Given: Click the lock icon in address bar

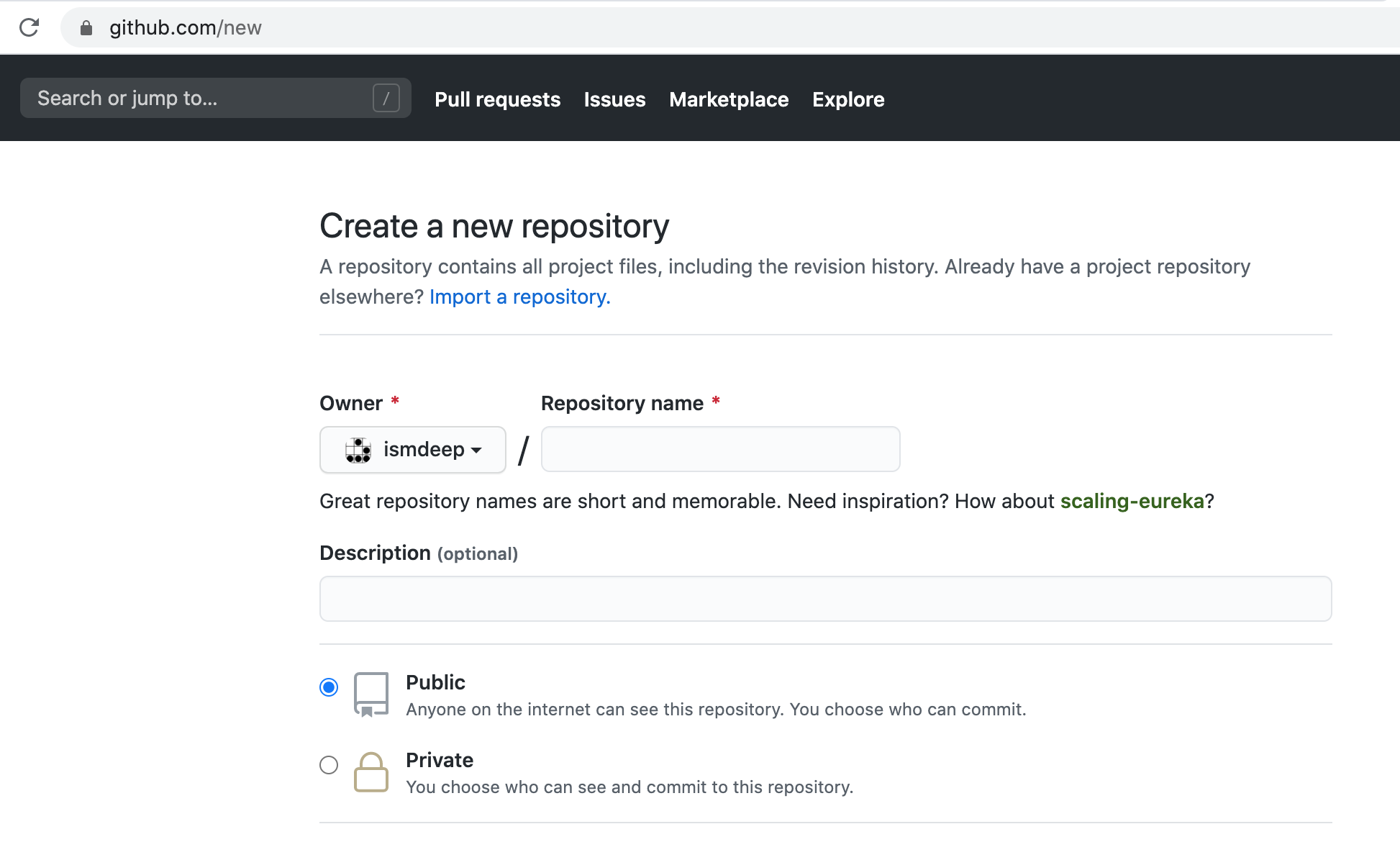Looking at the screenshot, I should pyautogui.click(x=86, y=28).
